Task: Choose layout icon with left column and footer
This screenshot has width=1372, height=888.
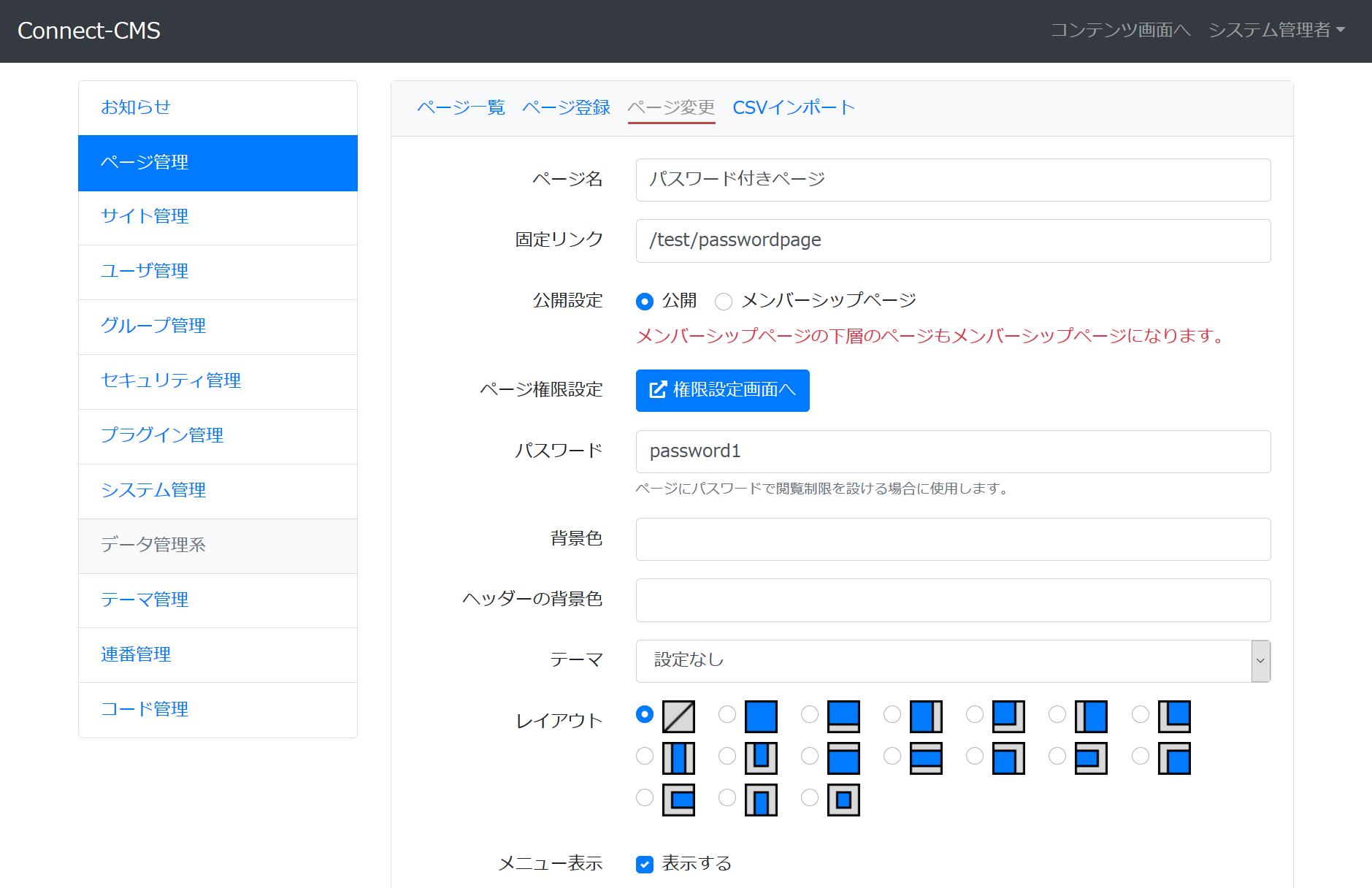Action: pyautogui.click(x=1174, y=716)
